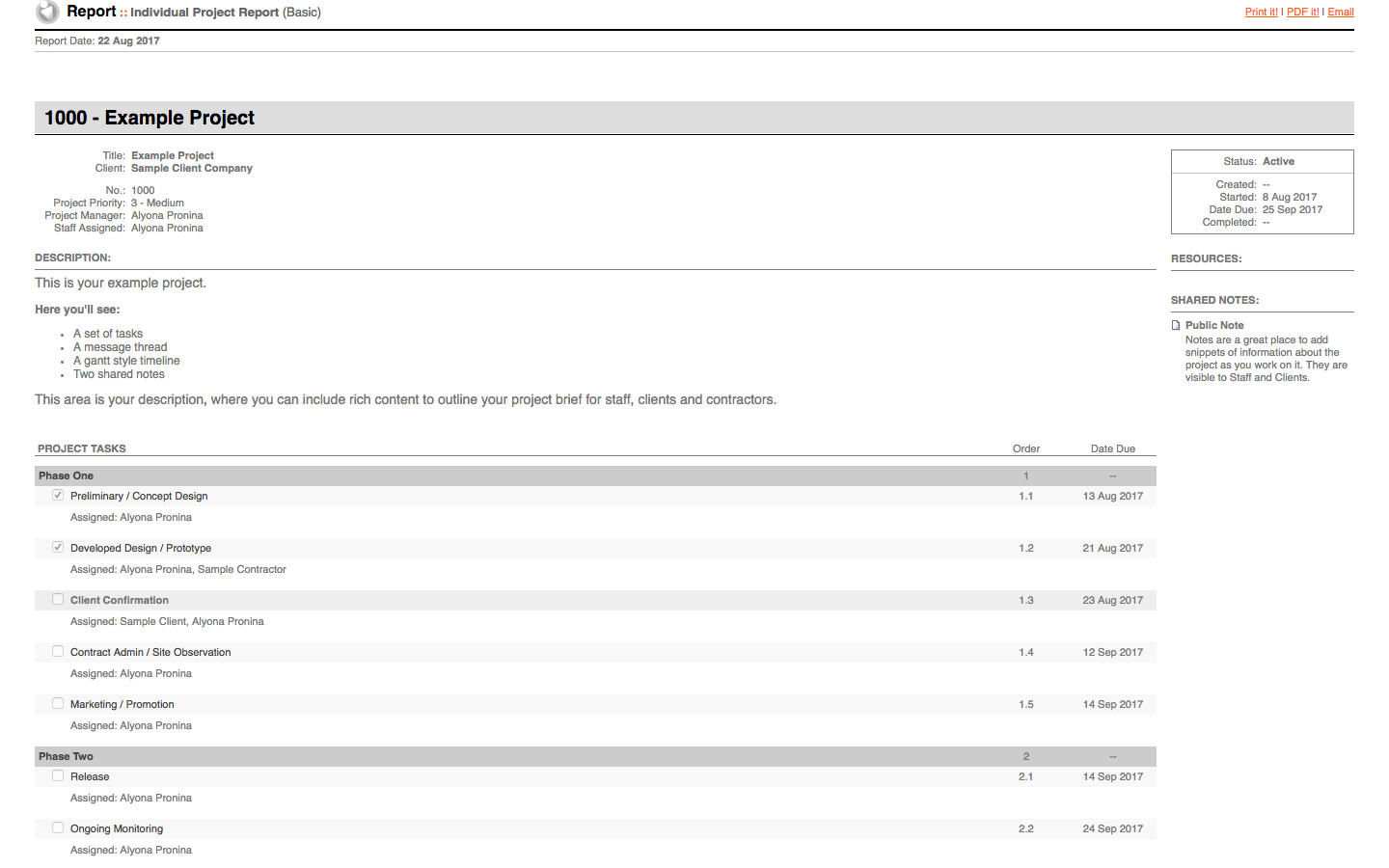Click the Client Confirmation task name
1389x868 pixels.
tap(120, 600)
